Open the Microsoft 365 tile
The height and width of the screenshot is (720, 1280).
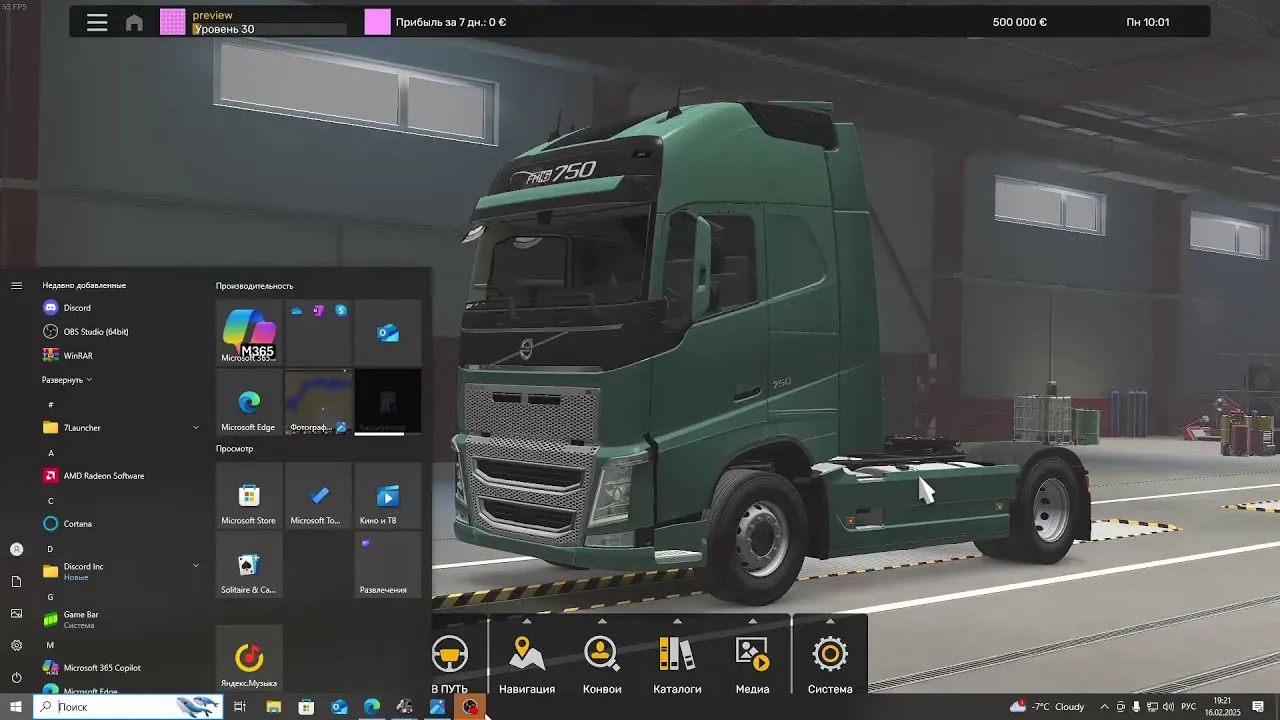[249, 332]
